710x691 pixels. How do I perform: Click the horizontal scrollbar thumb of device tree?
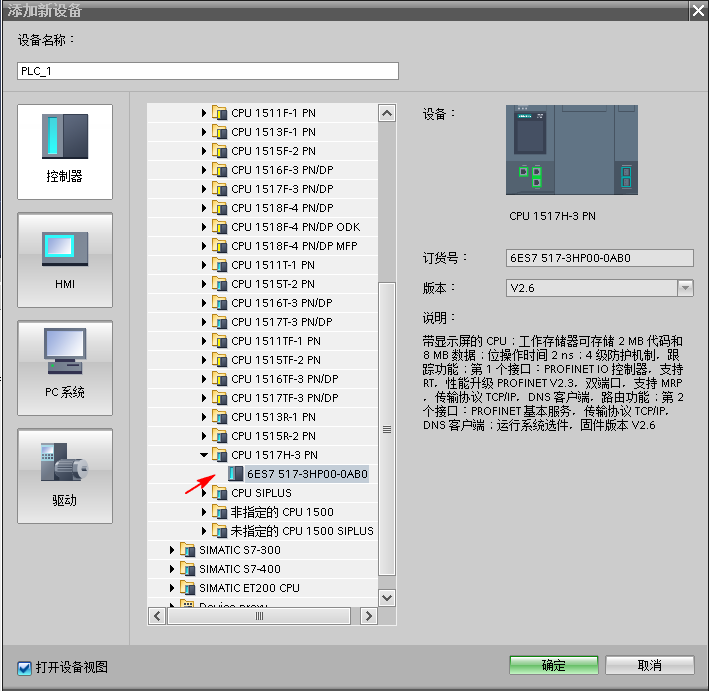point(259,616)
